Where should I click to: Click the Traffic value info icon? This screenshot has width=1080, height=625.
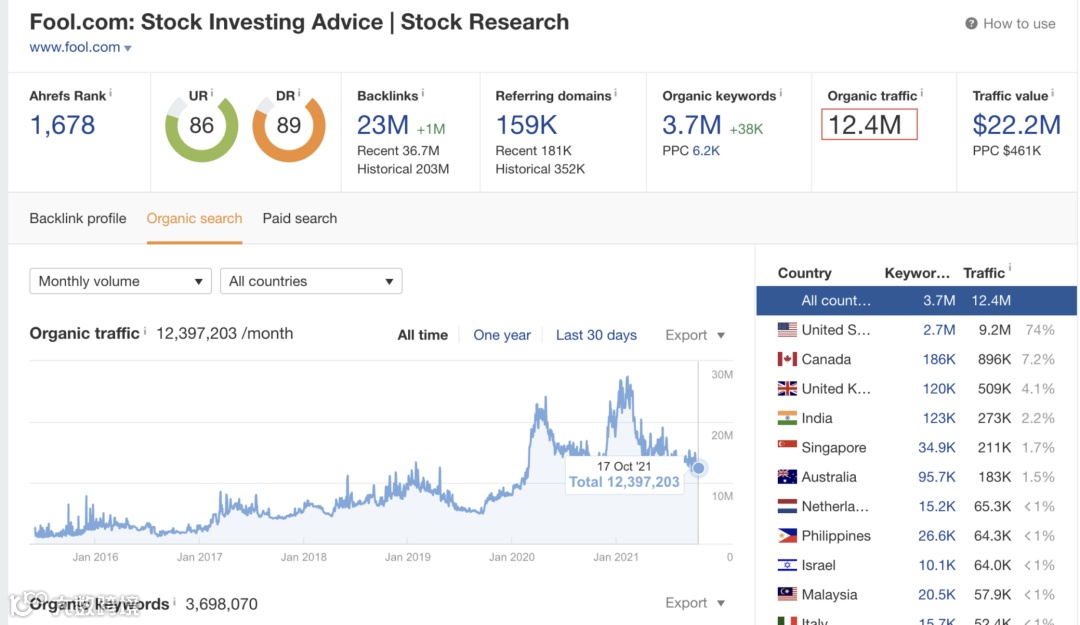[x=1052, y=92]
